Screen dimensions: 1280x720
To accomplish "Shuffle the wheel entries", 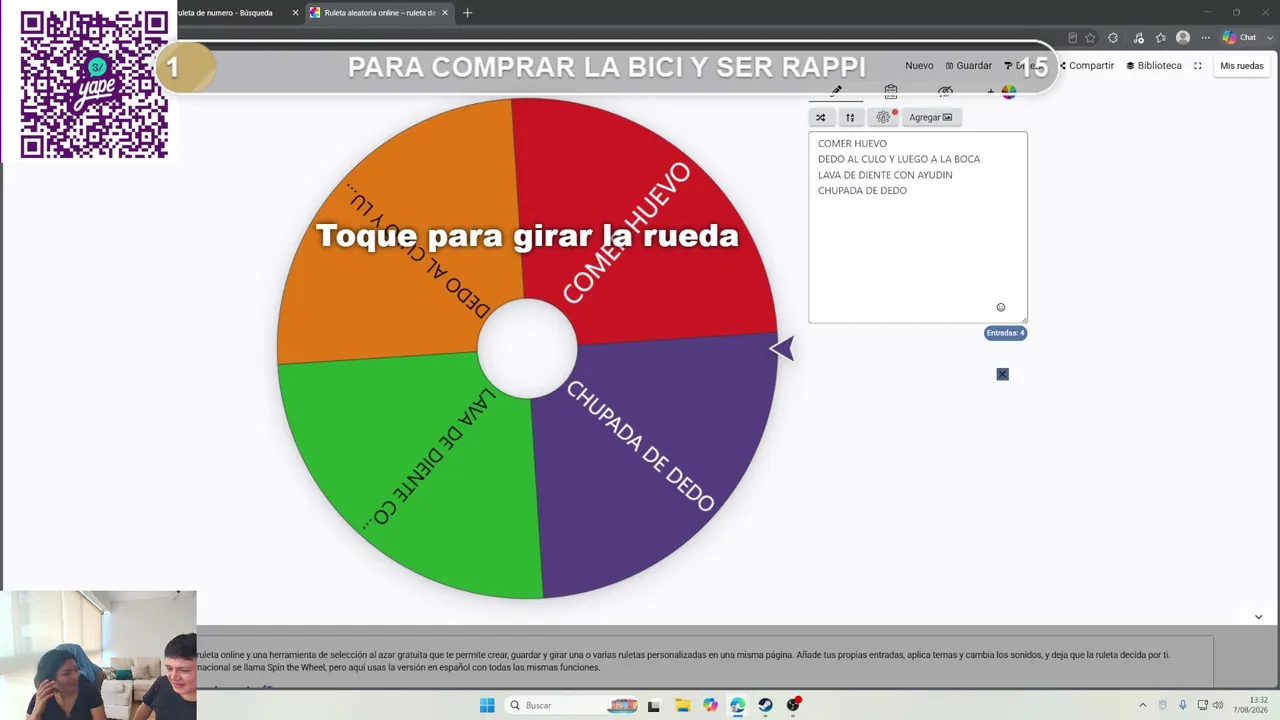I will click(x=821, y=117).
